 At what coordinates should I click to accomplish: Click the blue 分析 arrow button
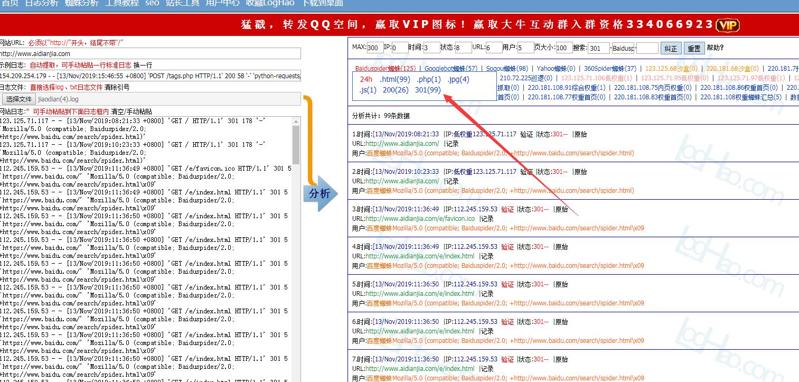(x=320, y=194)
